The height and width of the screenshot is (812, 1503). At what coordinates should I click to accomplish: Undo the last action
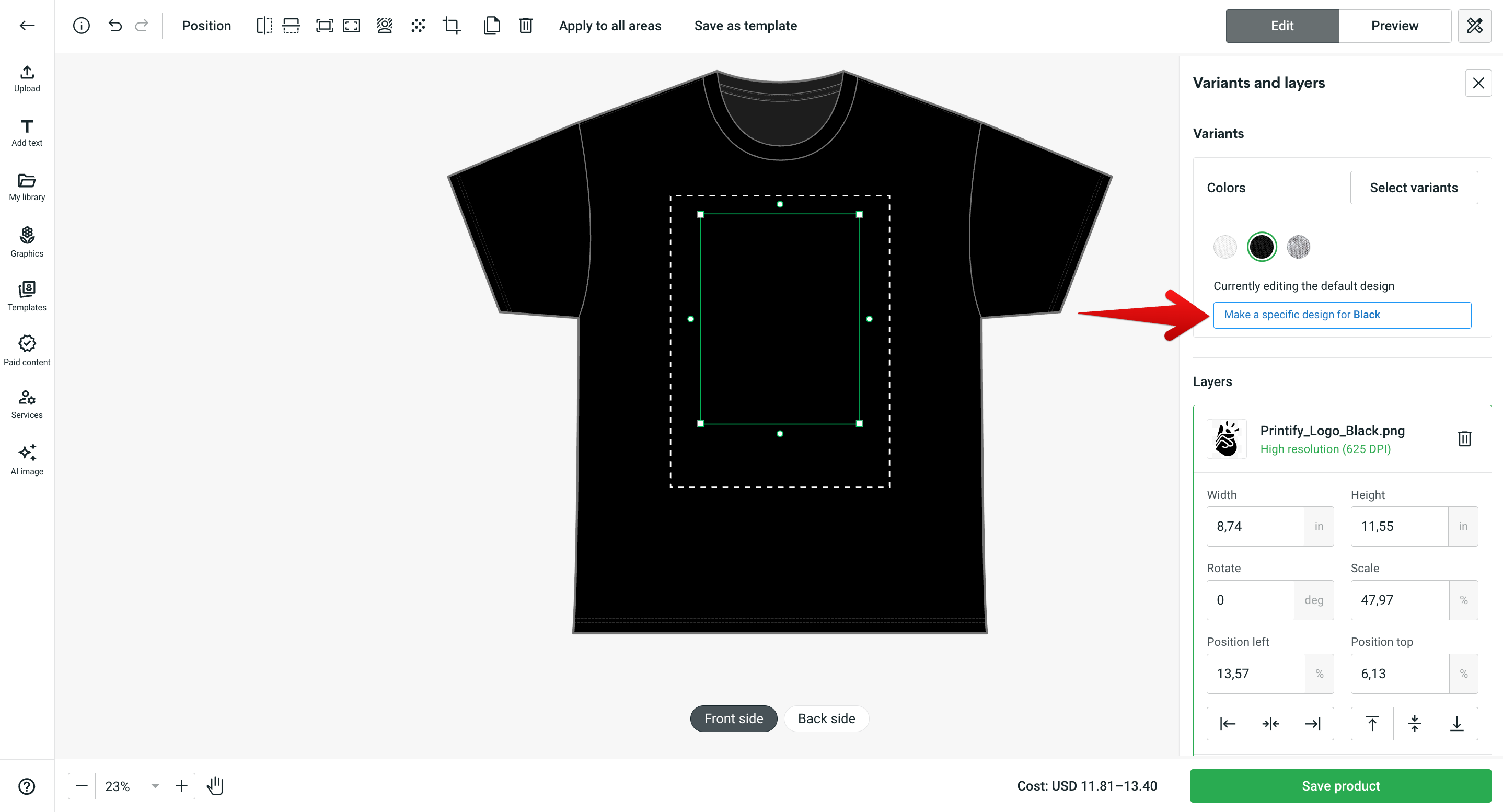click(114, 25)
